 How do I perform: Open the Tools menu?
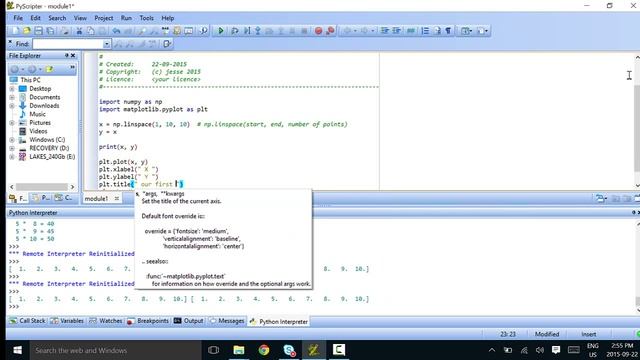click(147, 18)
